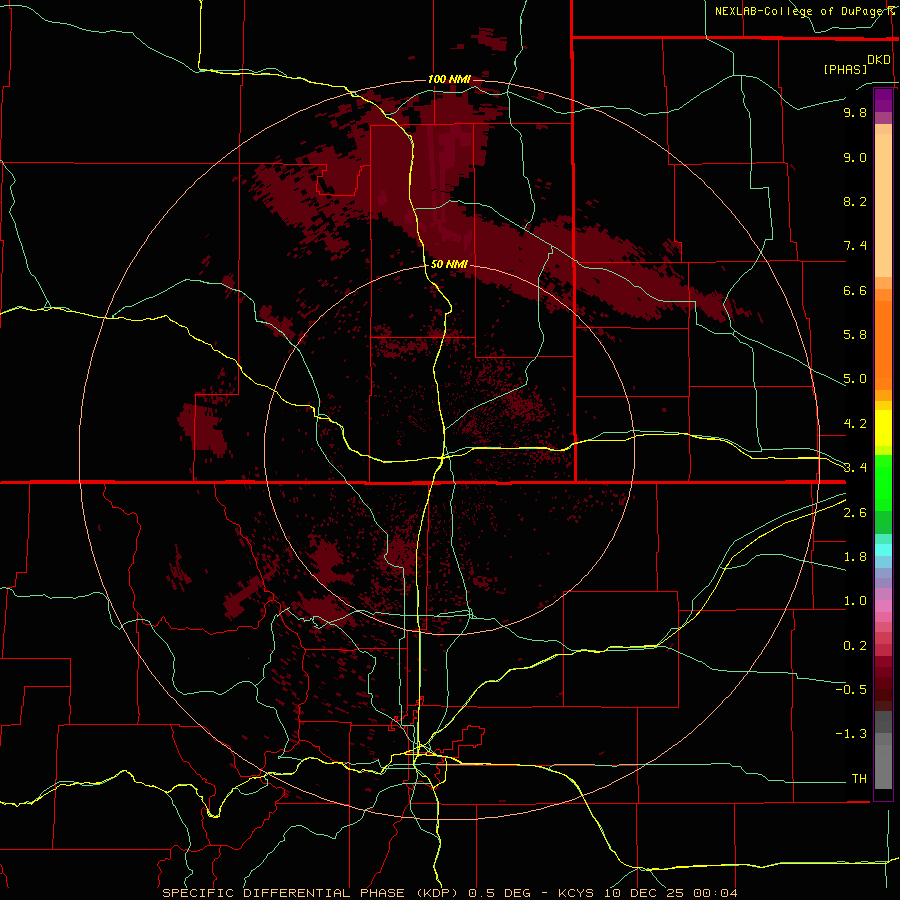Click the -0.5 color scale value

tap(851, 690)
